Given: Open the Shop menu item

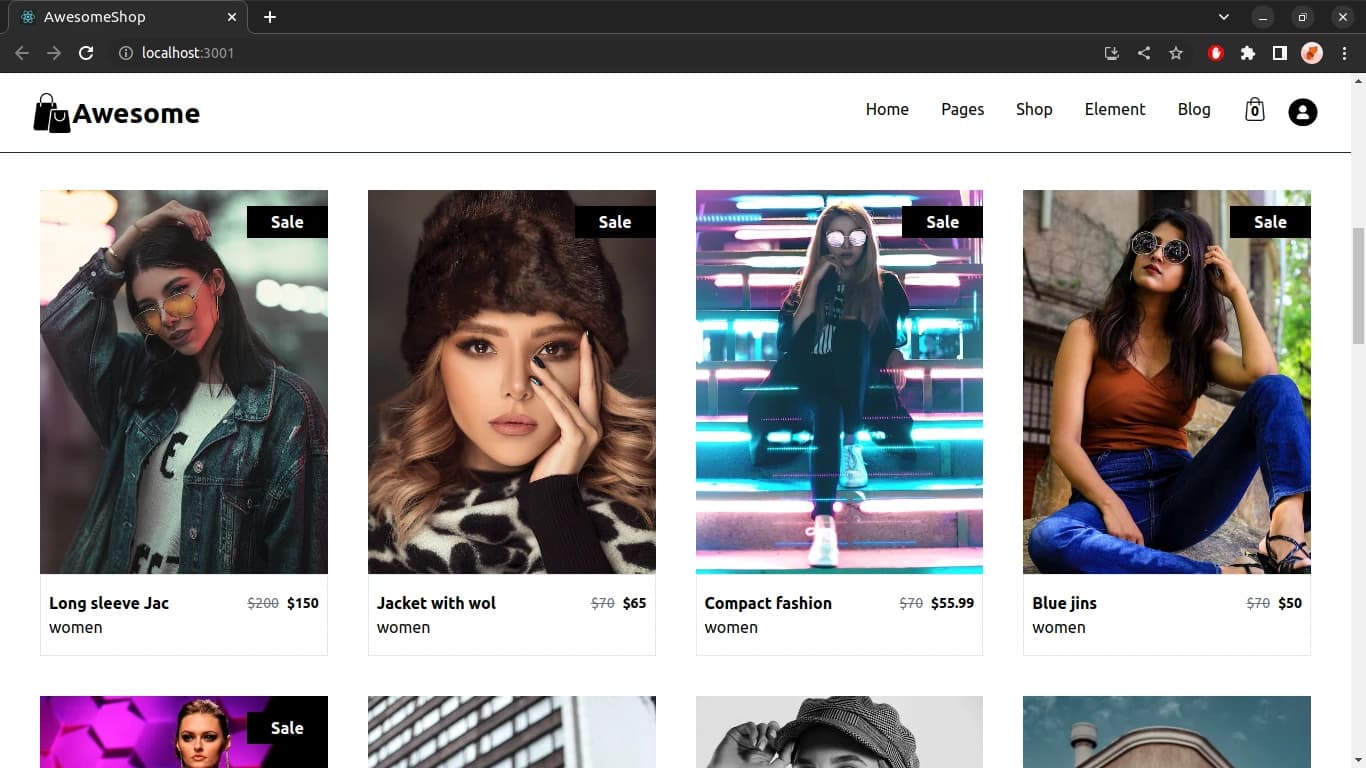Looking at the screenshot, I should coord(1034,109).
